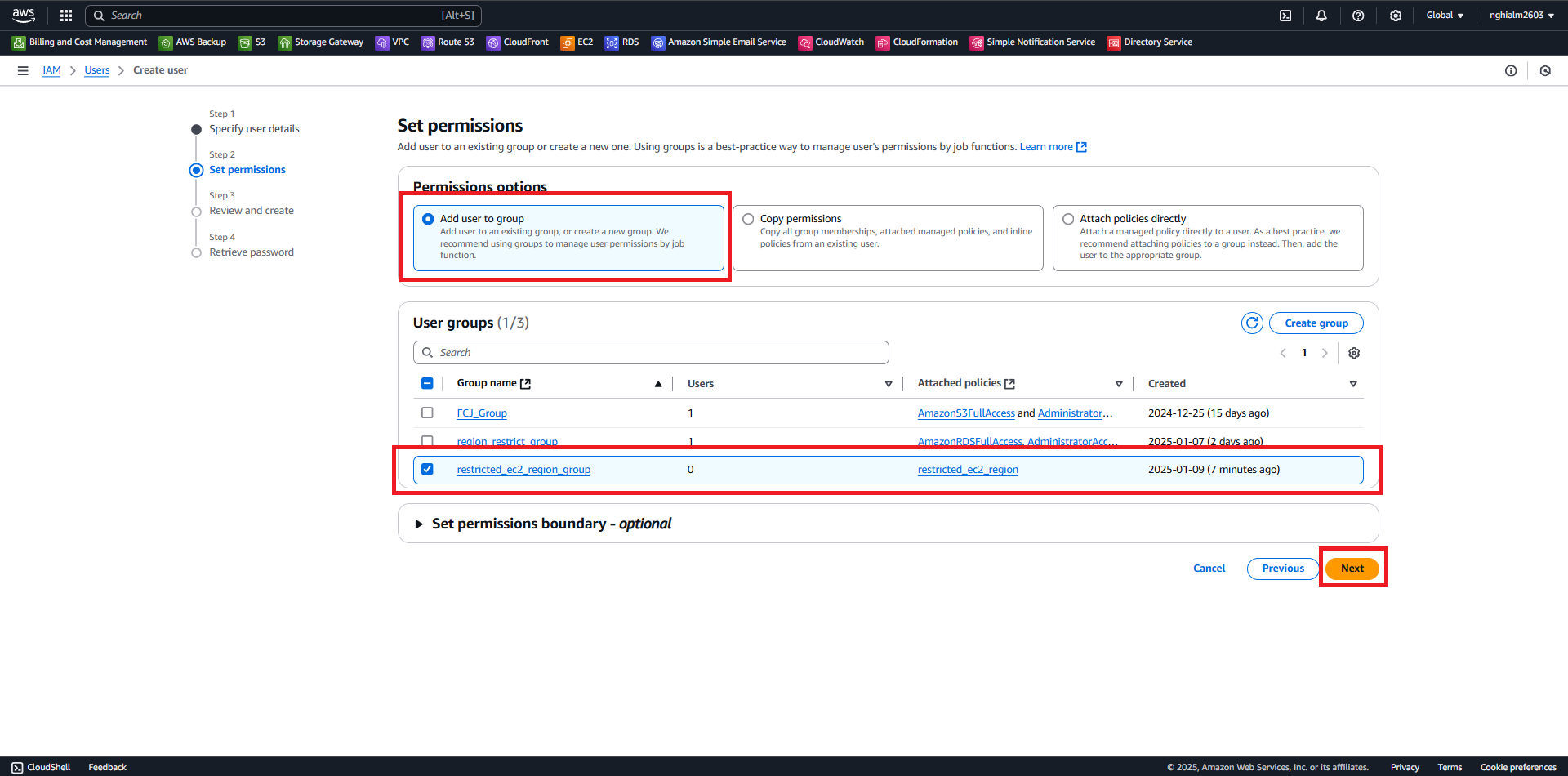Image resolution: width=1568 pixels, height=776 pixels.
Task: Open Cookie preferences in footer
Action: pos(1518,767)
